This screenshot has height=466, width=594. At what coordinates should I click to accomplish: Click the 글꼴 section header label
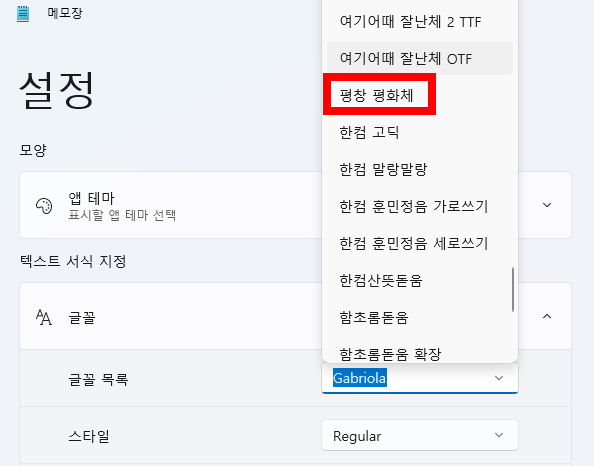tap(81, 317)
